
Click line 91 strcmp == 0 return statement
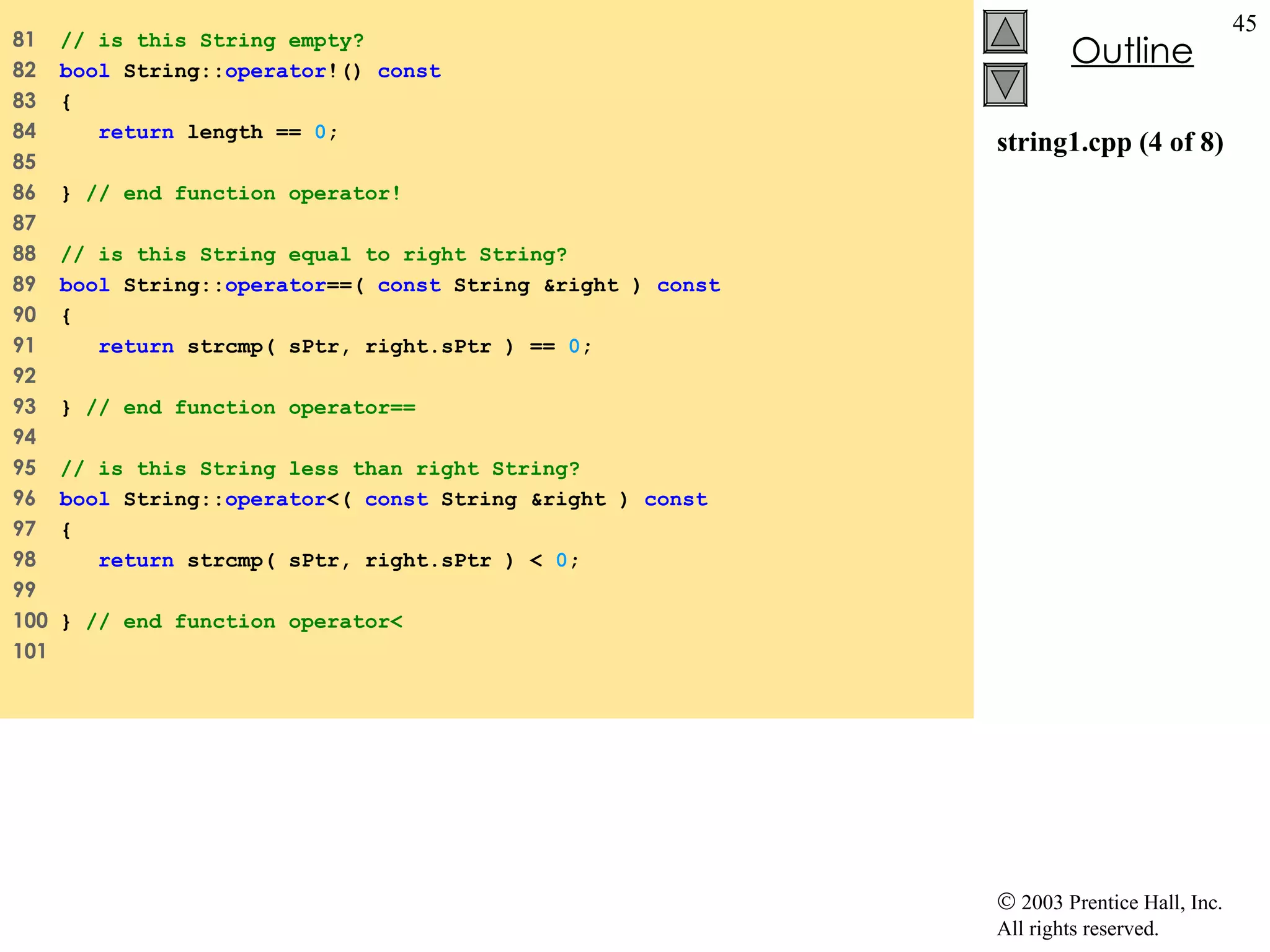click(345, 346)
